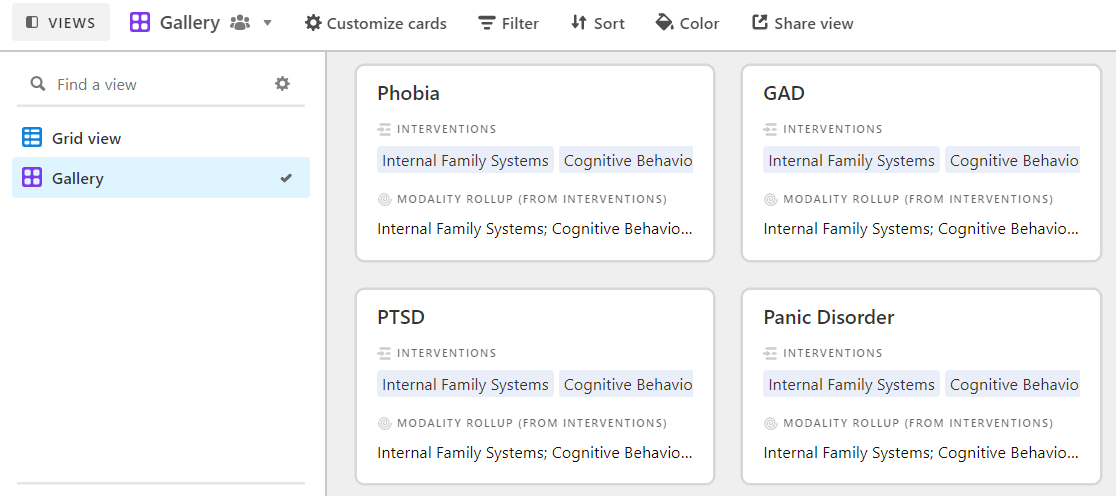Open the GAD record card
Screen dimensions: 1116x496
921,163
